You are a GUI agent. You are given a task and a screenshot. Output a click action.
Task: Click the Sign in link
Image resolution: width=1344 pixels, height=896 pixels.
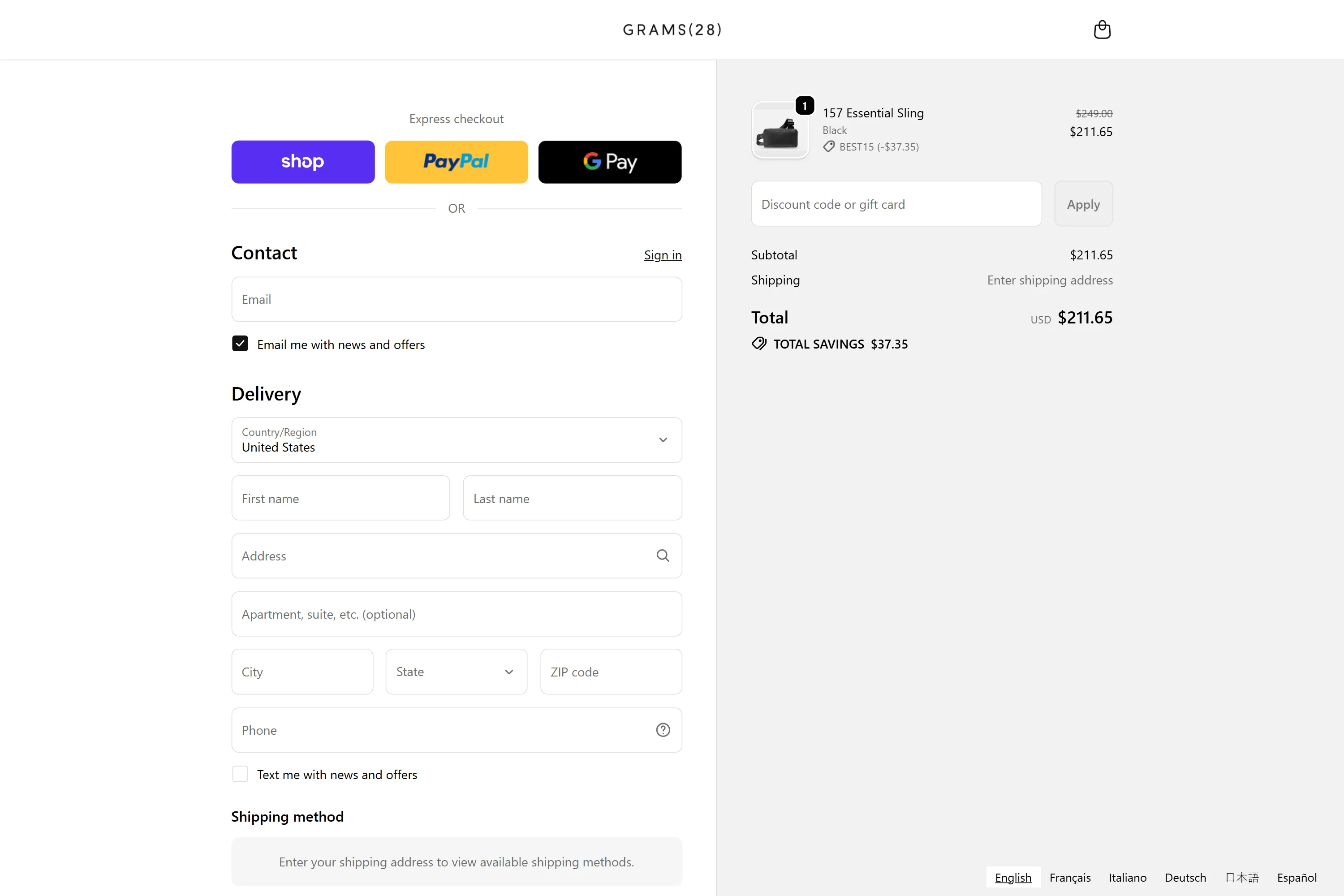[x=662, y=255]
